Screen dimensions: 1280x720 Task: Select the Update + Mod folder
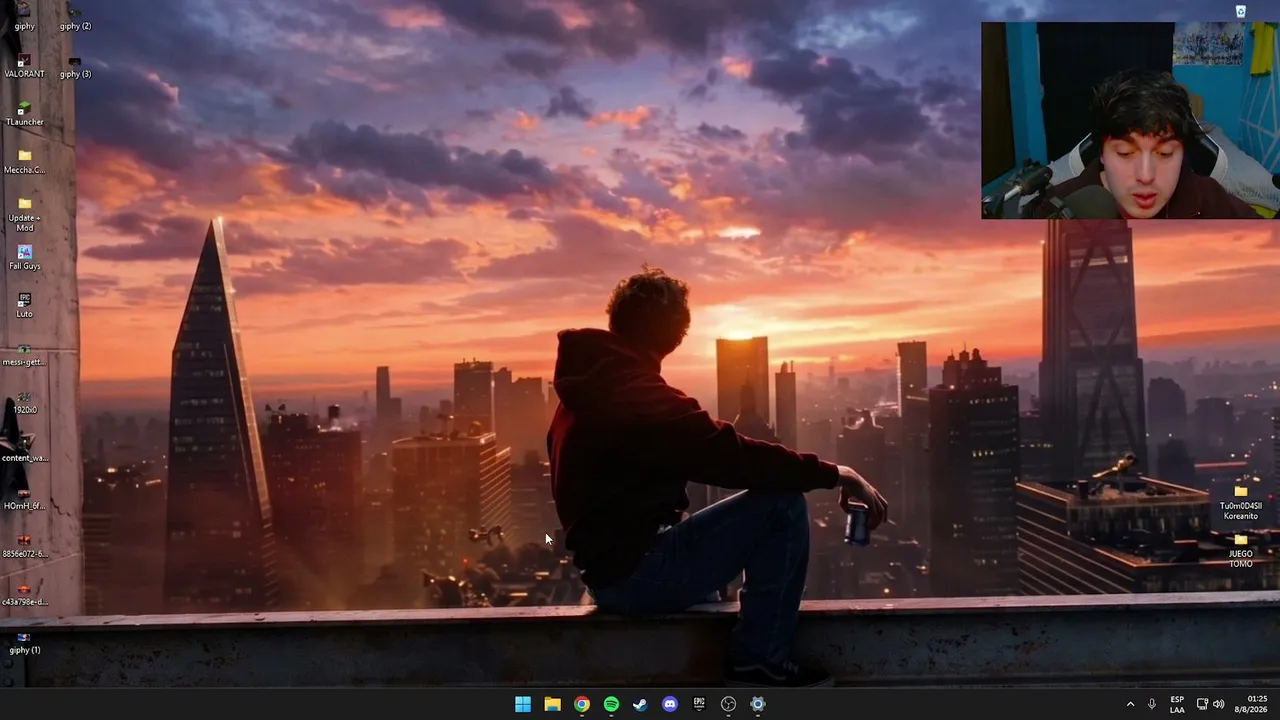[24, 215]
